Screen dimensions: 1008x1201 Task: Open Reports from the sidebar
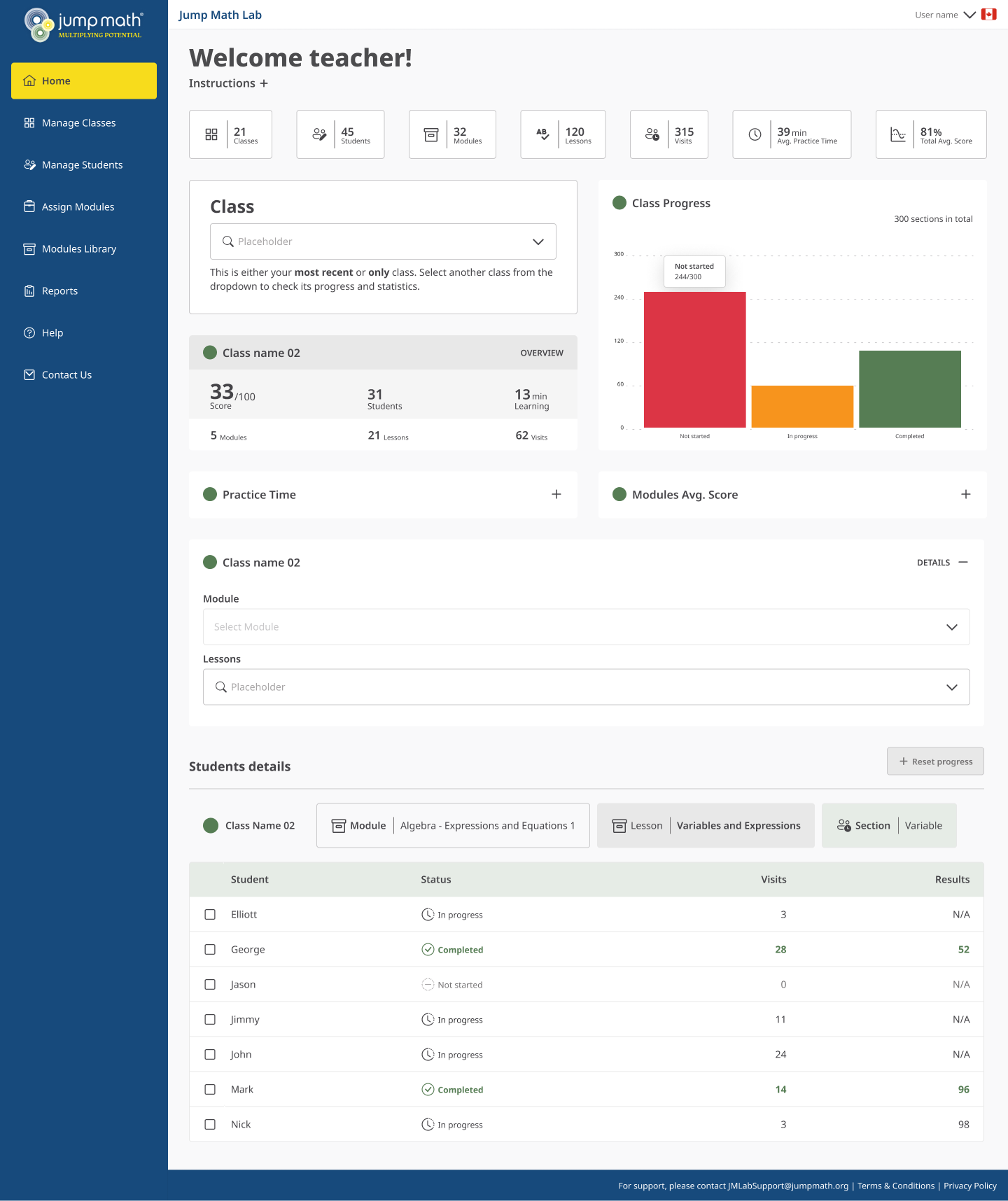pos(59,291)
